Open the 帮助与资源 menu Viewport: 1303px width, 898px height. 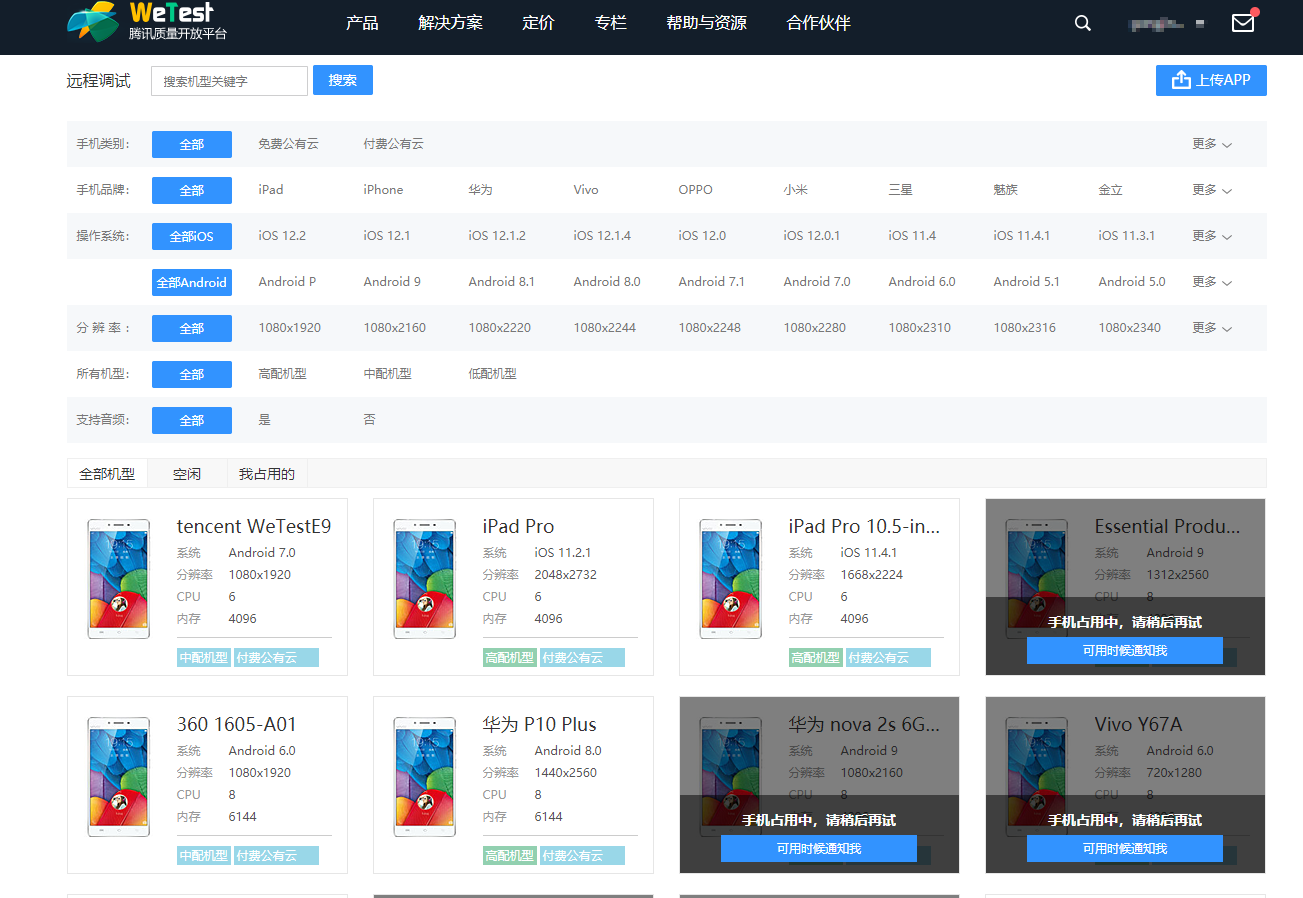click(706, 23)
